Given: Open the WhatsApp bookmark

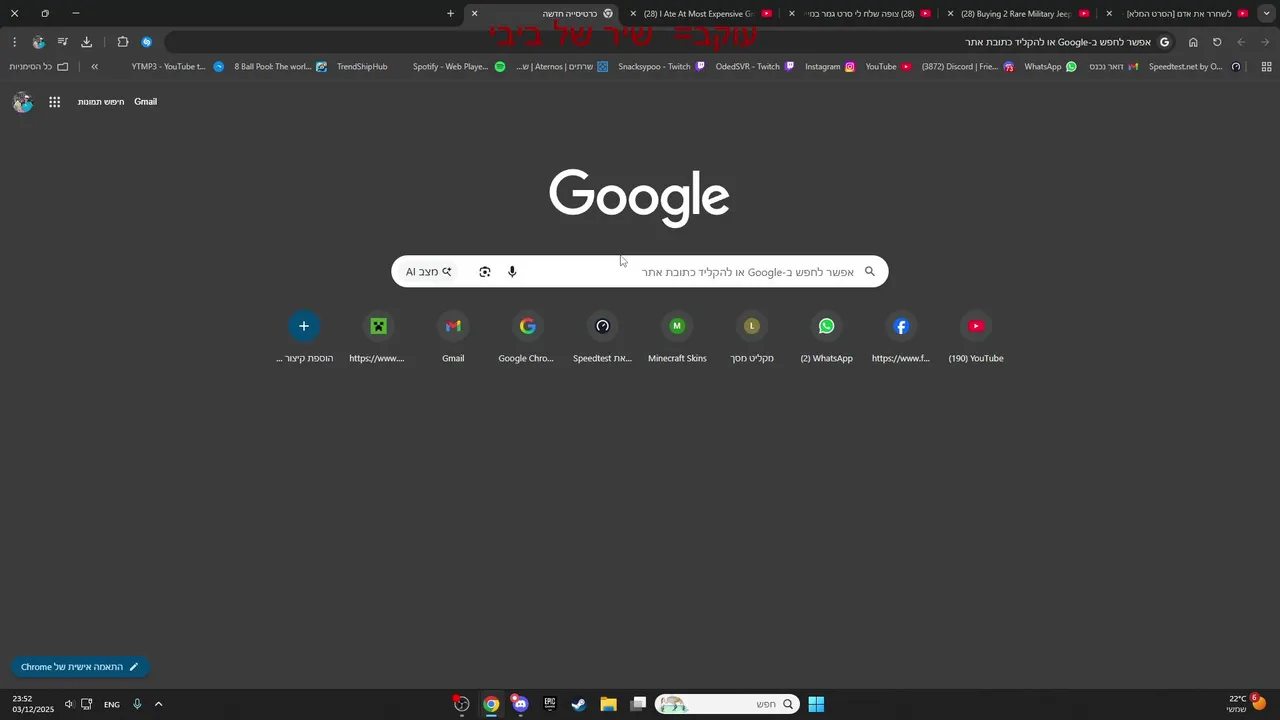Looking at the screenshot, I should (1050, 67).
